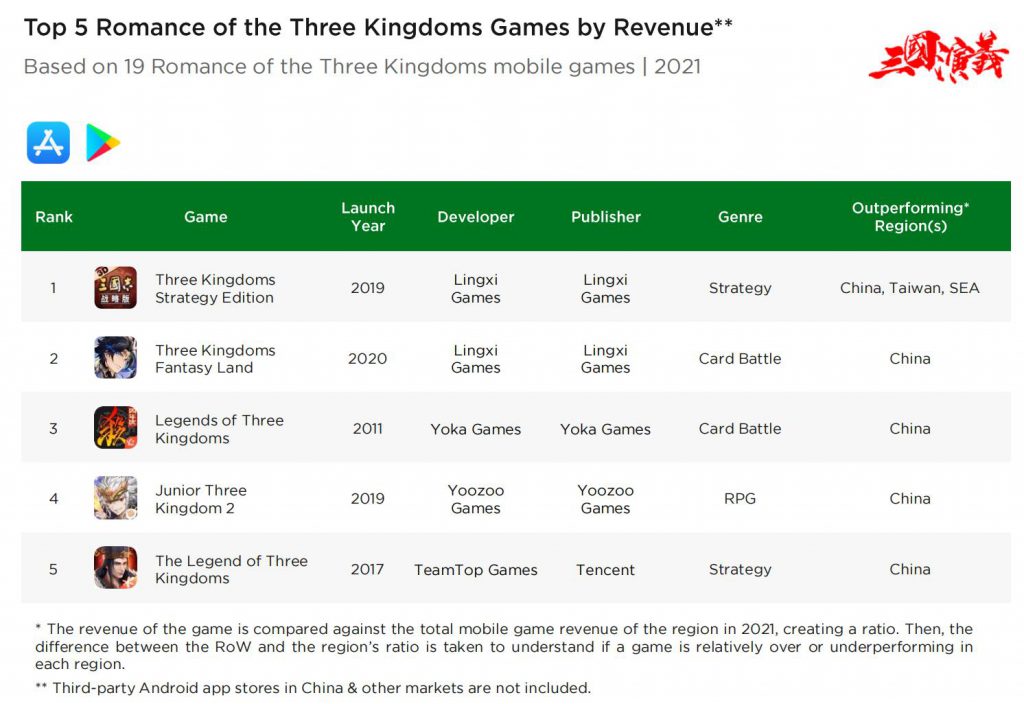Click the Tencent publisher cell
Screen dimensions: 1024x704
point(605,570)
